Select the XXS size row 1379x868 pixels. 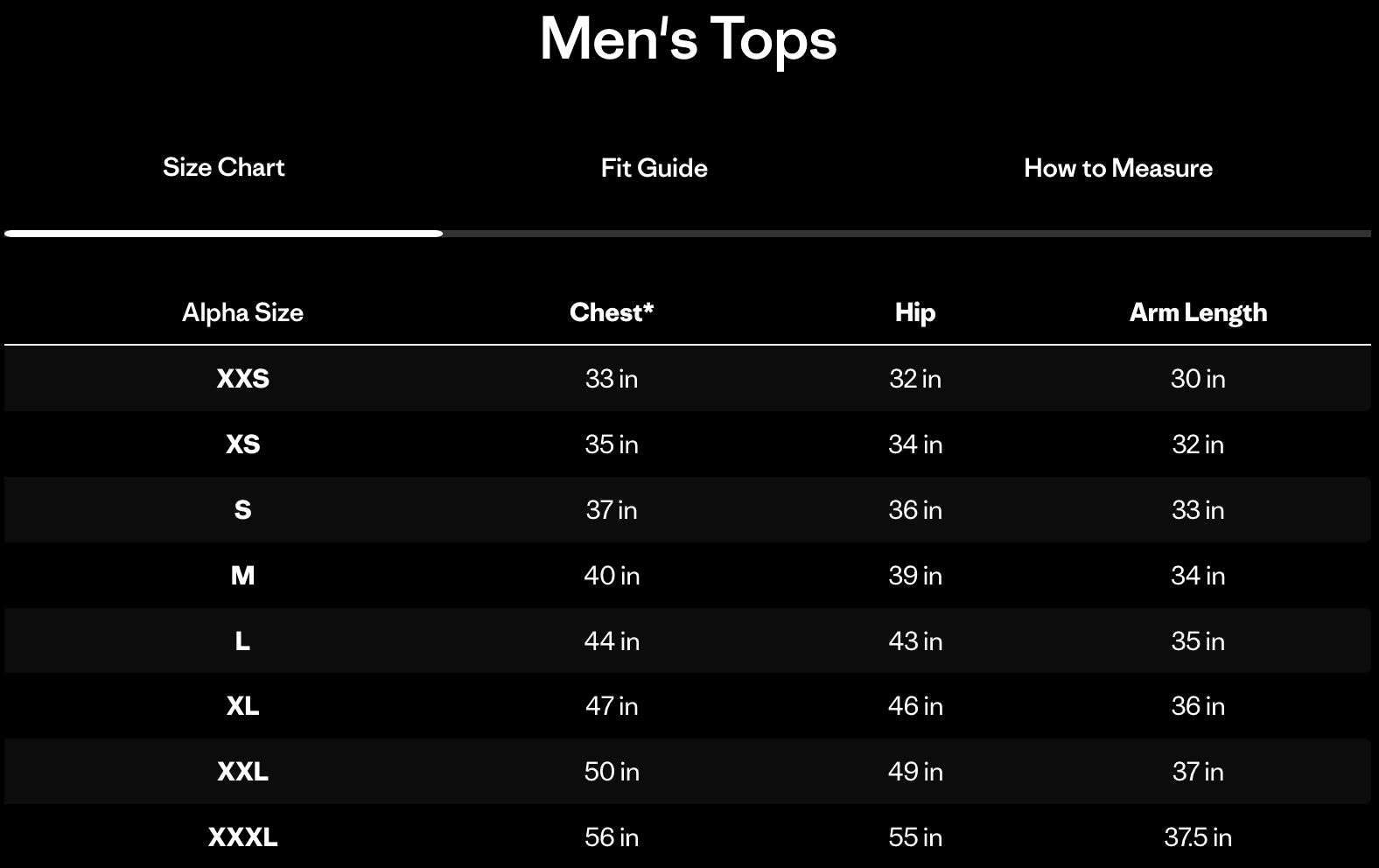(243, 379)
